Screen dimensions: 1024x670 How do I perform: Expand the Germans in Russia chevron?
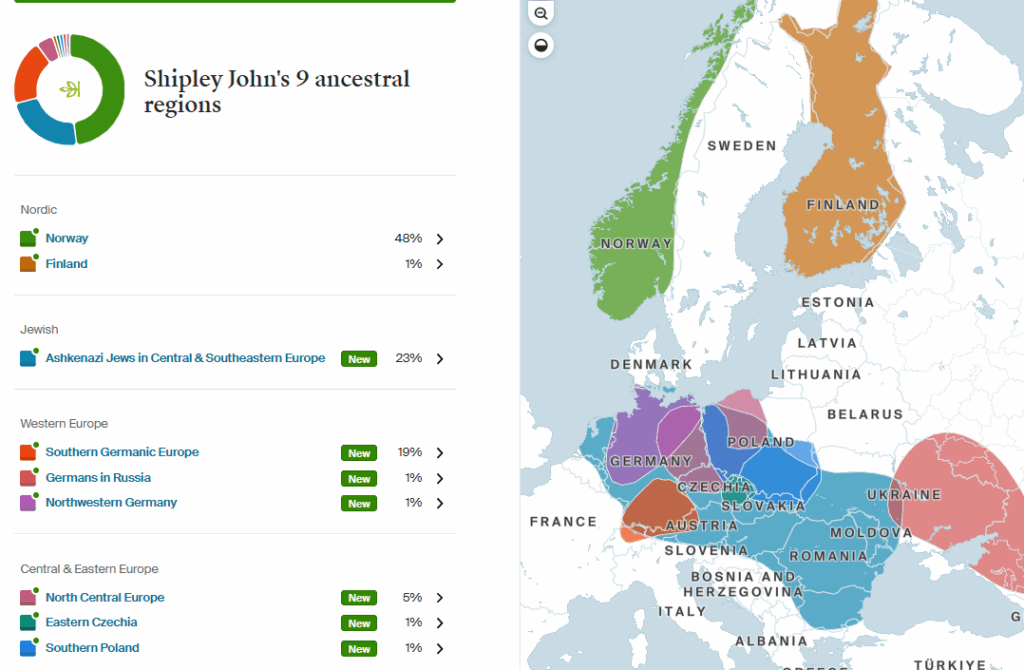(x=439, y=478)
